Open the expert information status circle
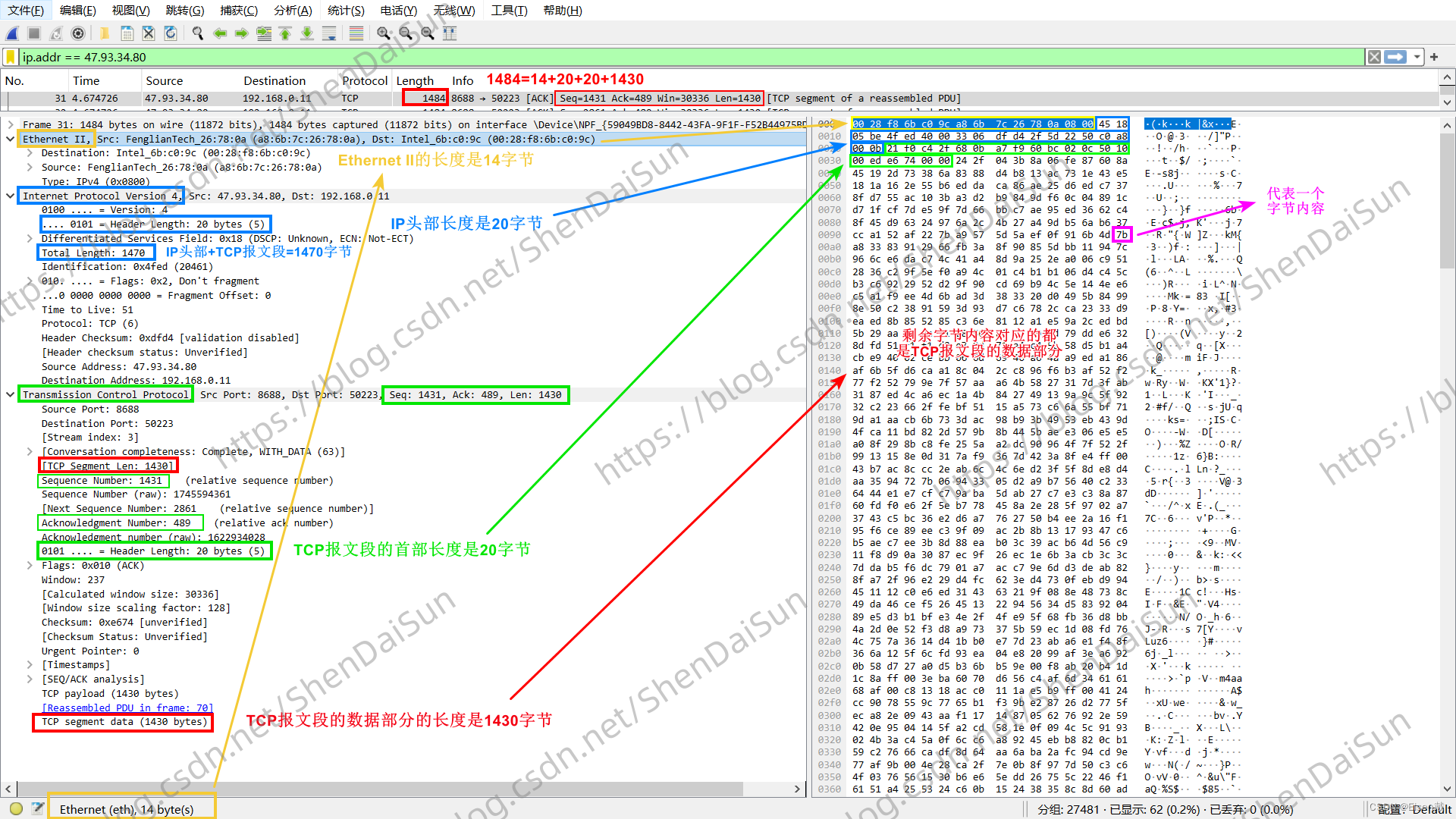The width and height of the screenshot is (1456, 819). tap(16, 808)
